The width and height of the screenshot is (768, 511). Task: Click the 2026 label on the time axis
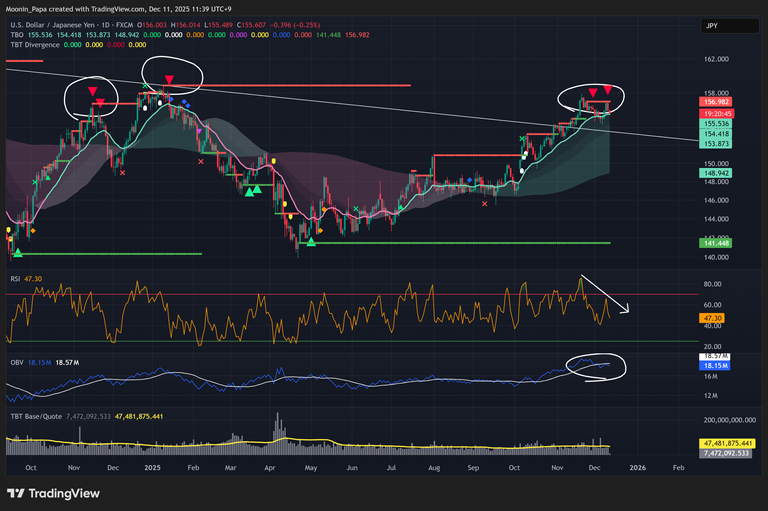(637, 467)
